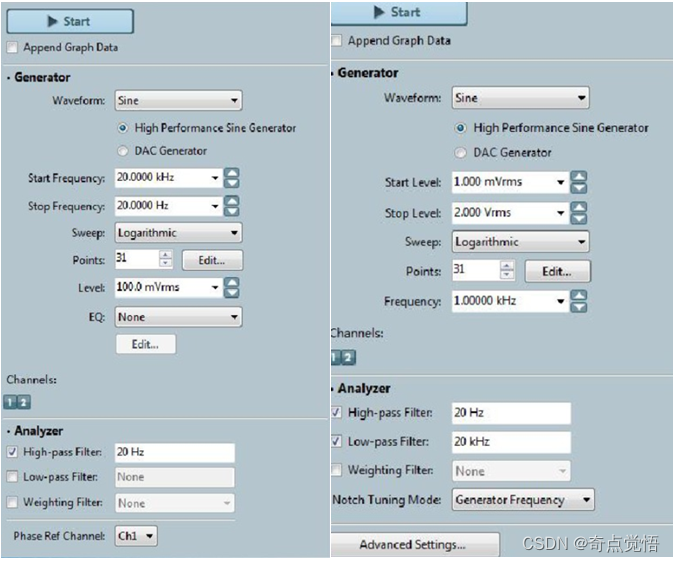675x562 pixels.
Task: Uncheck Low-pass Filter in right Analyzer
Action: tap(336, 442)
